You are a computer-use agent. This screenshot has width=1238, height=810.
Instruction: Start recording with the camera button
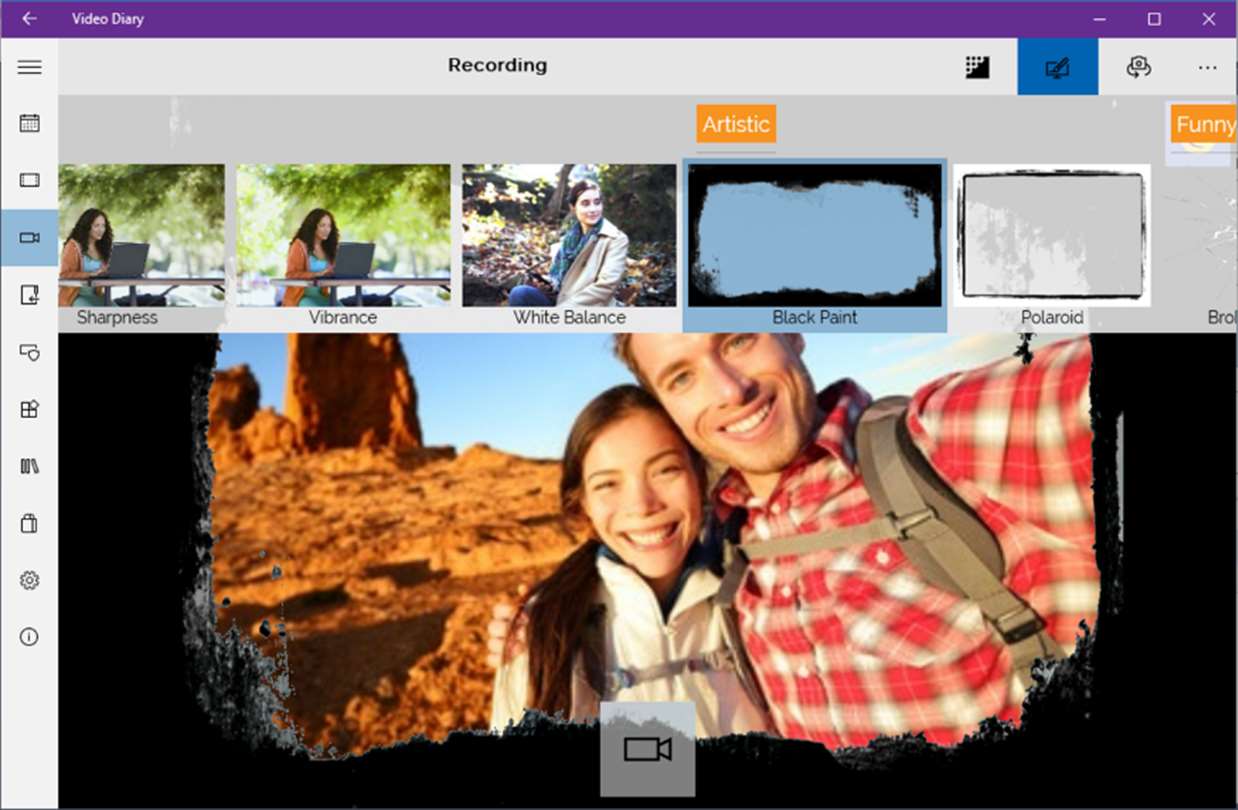[647, 749]
